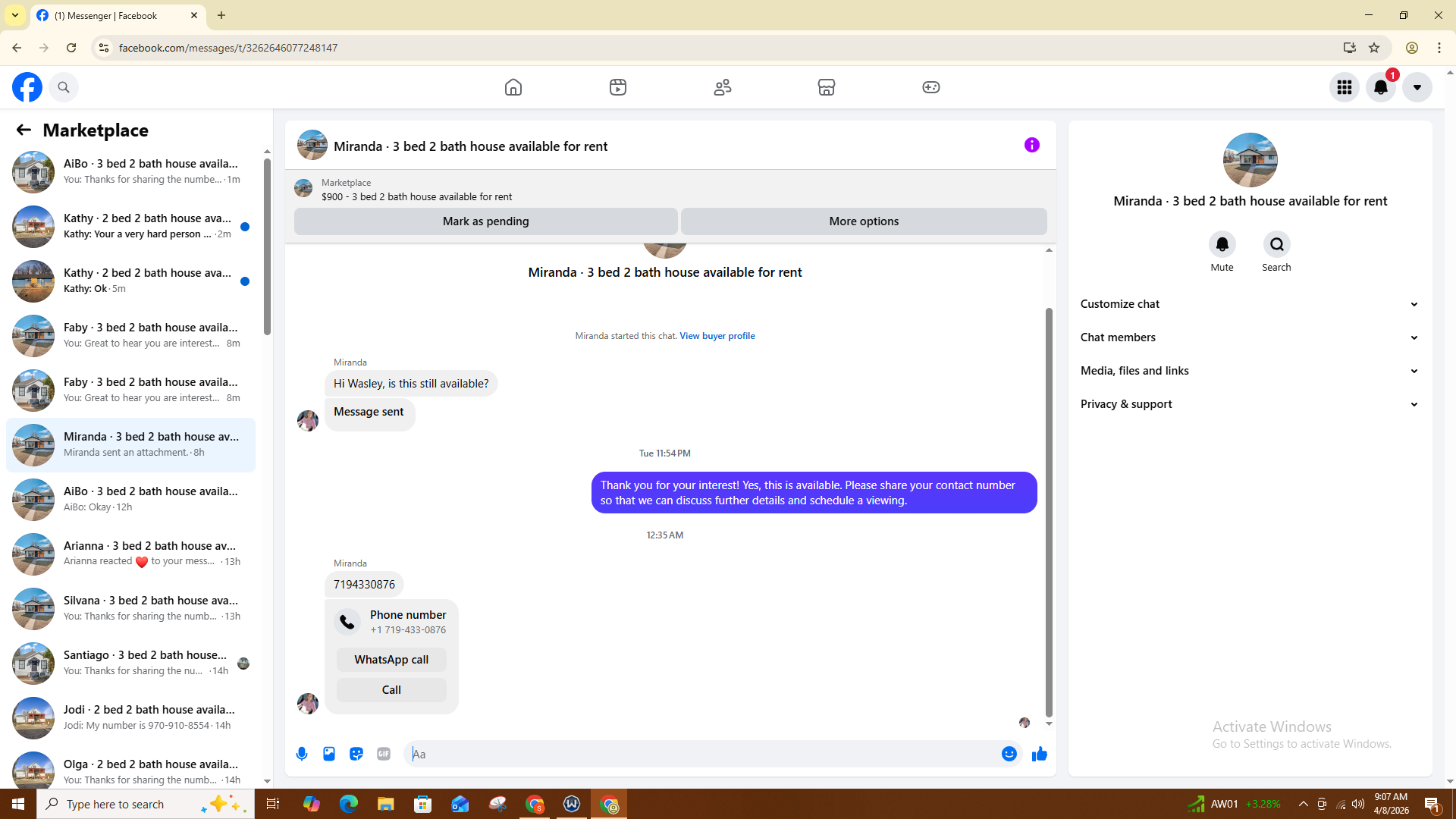Click the chat messages vertical scrollbar
Screen dimensions: 1456x819
coord(1049,512)
